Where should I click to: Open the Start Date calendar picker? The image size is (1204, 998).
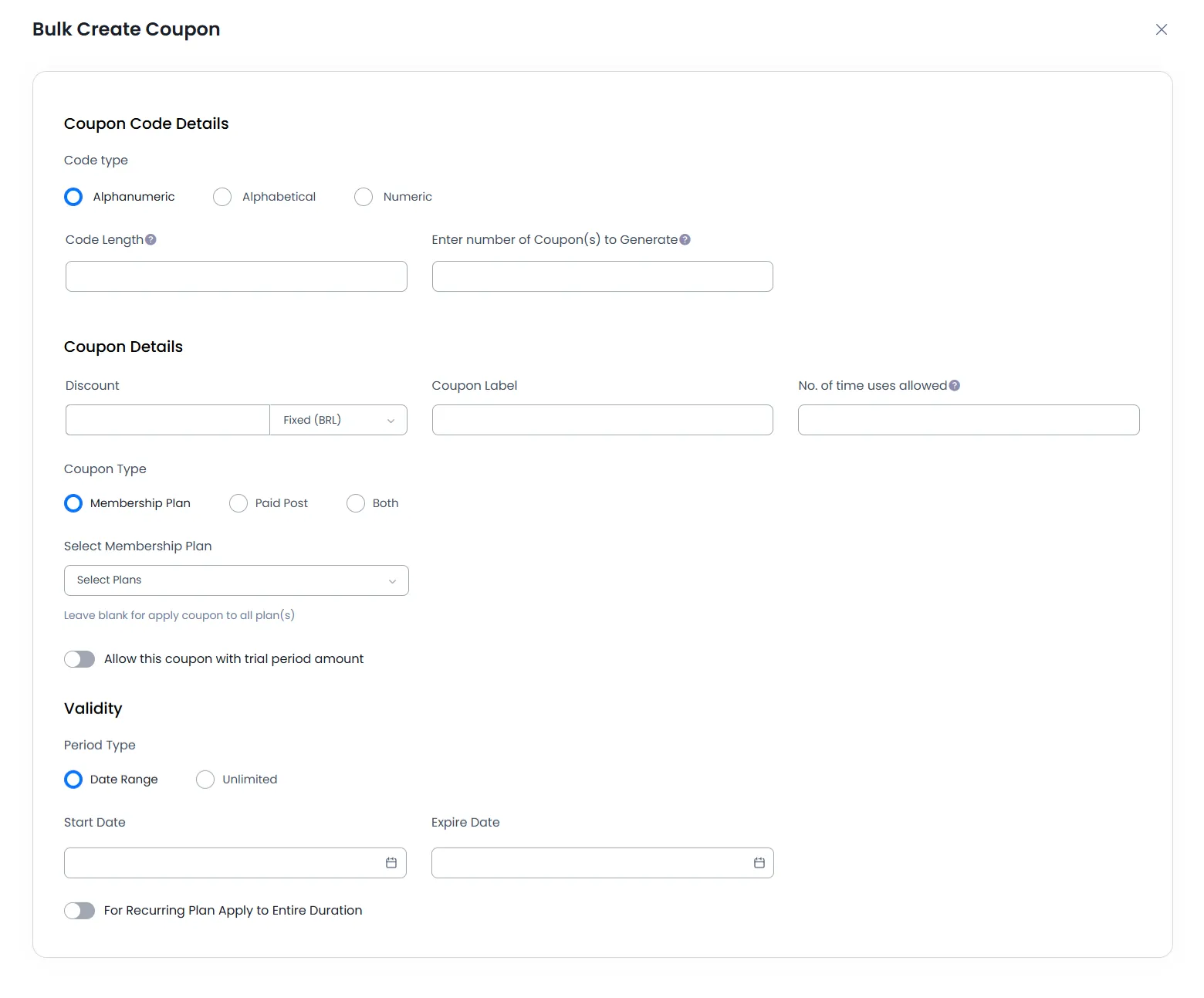click(390, 863)
